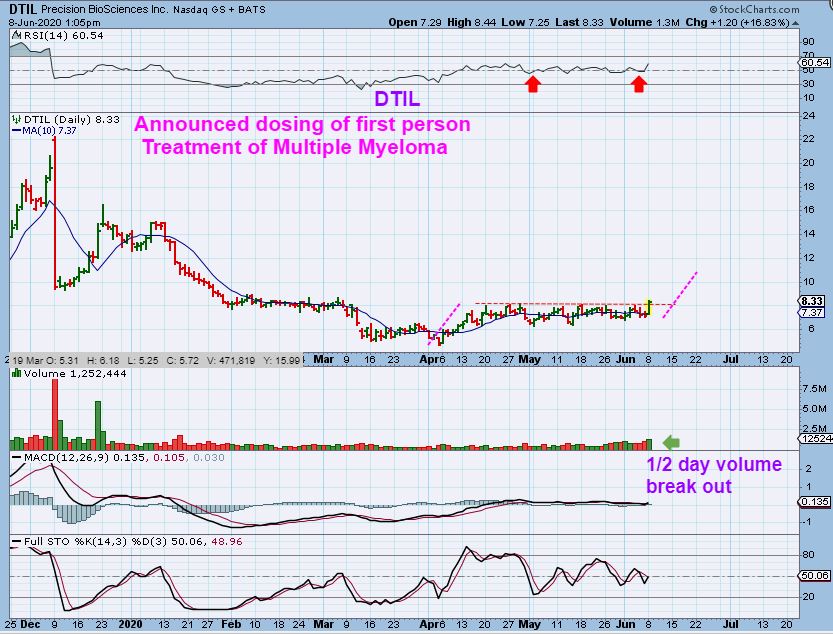Click the Volume 1.3M header value
This screenshot has width=833, height=634.
pyautogui.click(x=645, y=22)
